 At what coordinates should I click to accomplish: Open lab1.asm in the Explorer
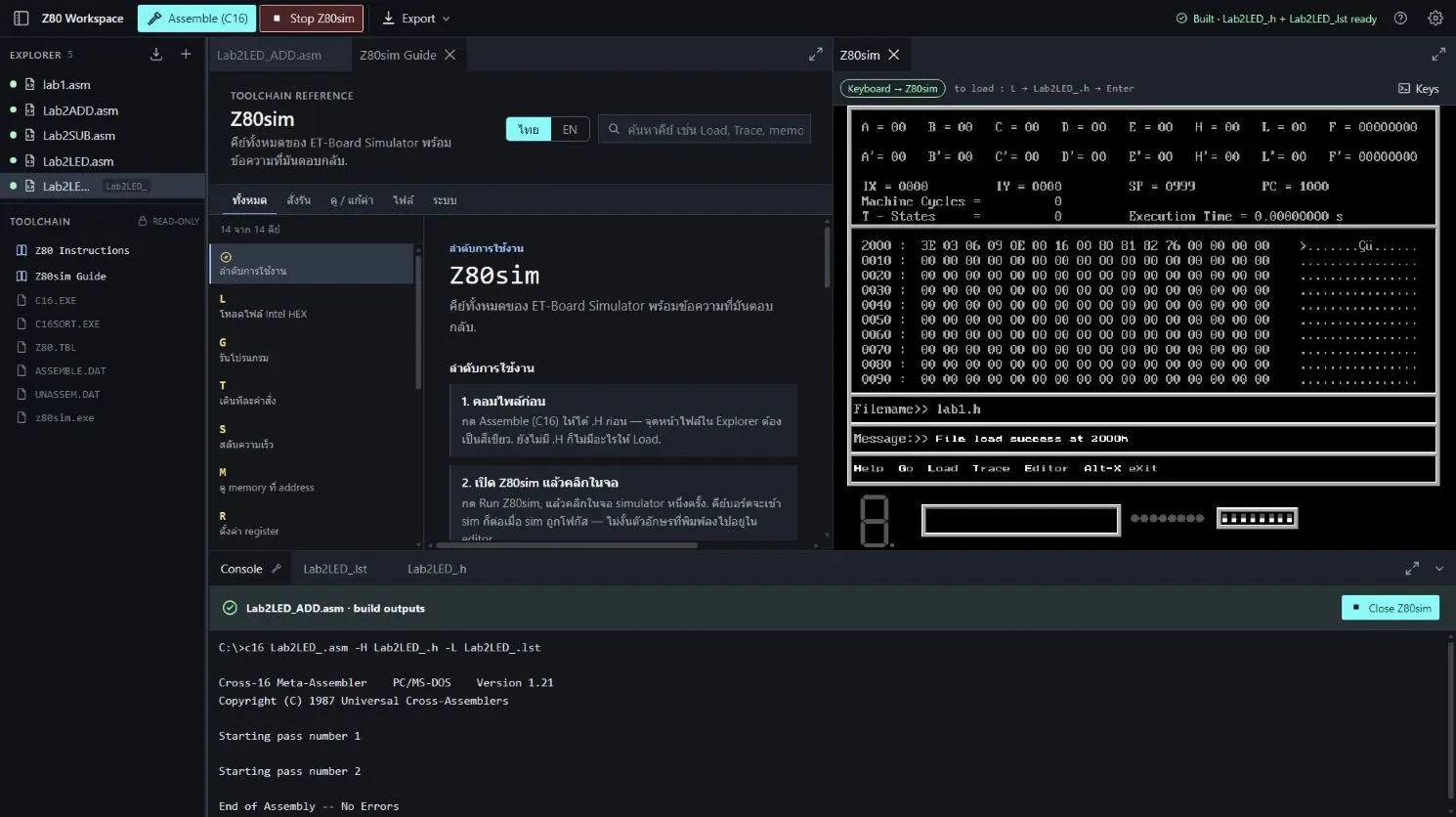tap(103, 85)
